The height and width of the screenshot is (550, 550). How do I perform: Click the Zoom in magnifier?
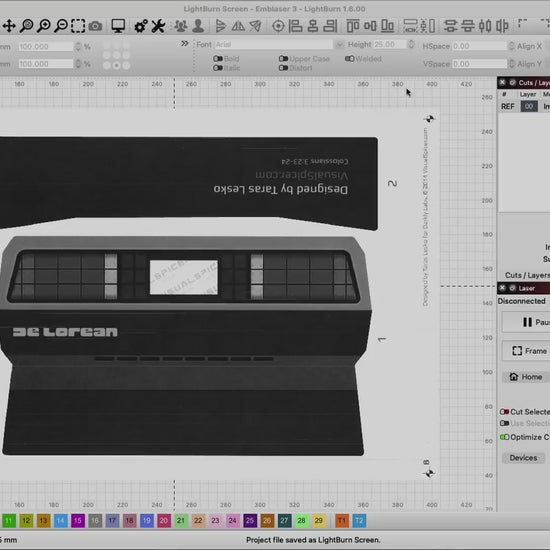pos(44,26)
